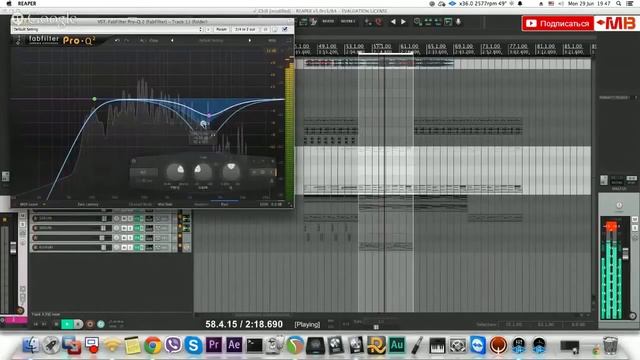Click the Pro-Q 2 output gain readout
Viewport: 640px width, 360px height.
276,204
